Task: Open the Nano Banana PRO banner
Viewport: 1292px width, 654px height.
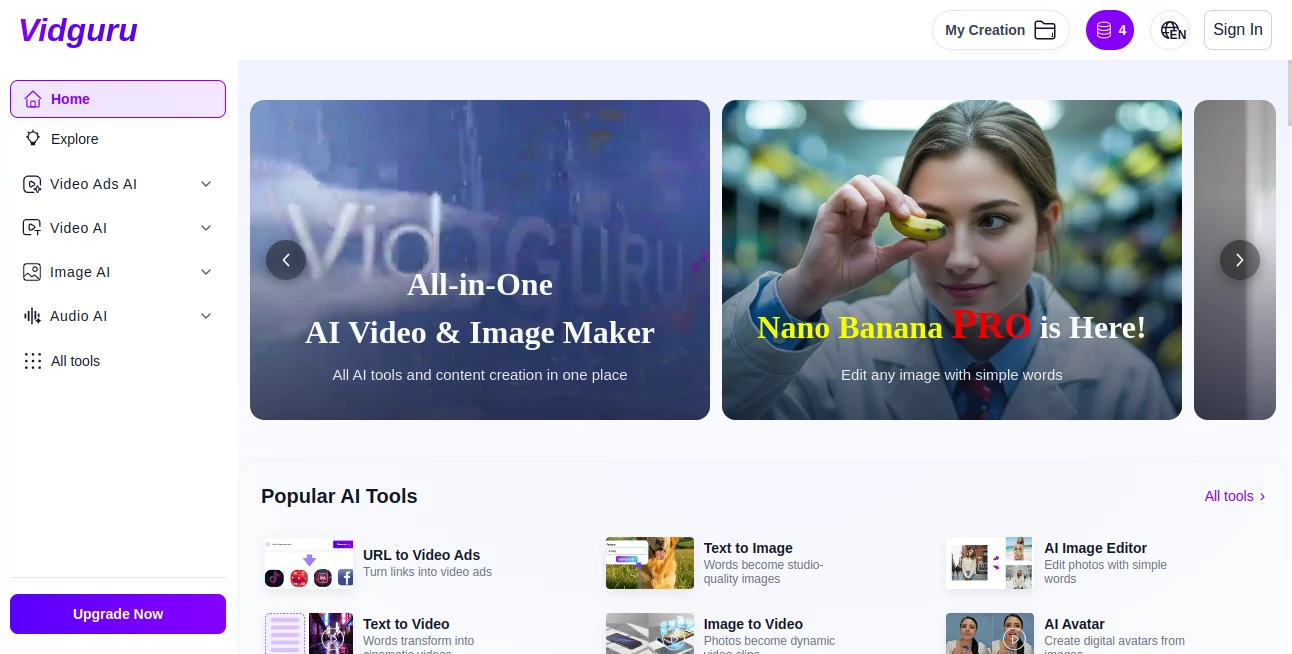Action: pos(951,260)
